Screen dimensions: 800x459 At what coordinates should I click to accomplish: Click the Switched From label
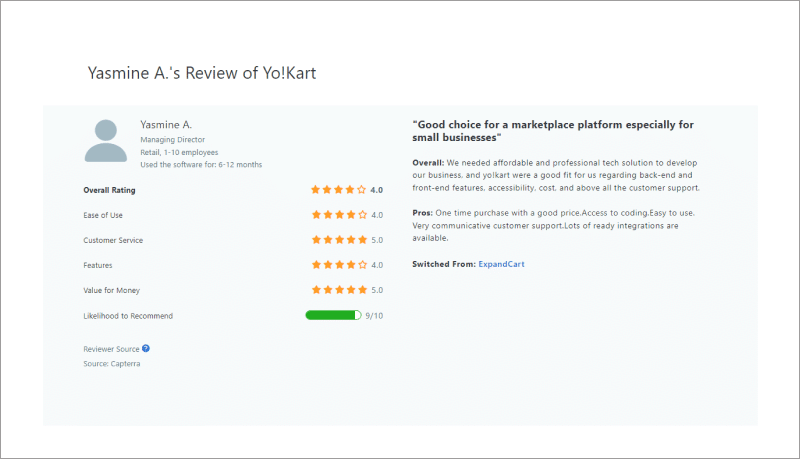pos(444,264)
